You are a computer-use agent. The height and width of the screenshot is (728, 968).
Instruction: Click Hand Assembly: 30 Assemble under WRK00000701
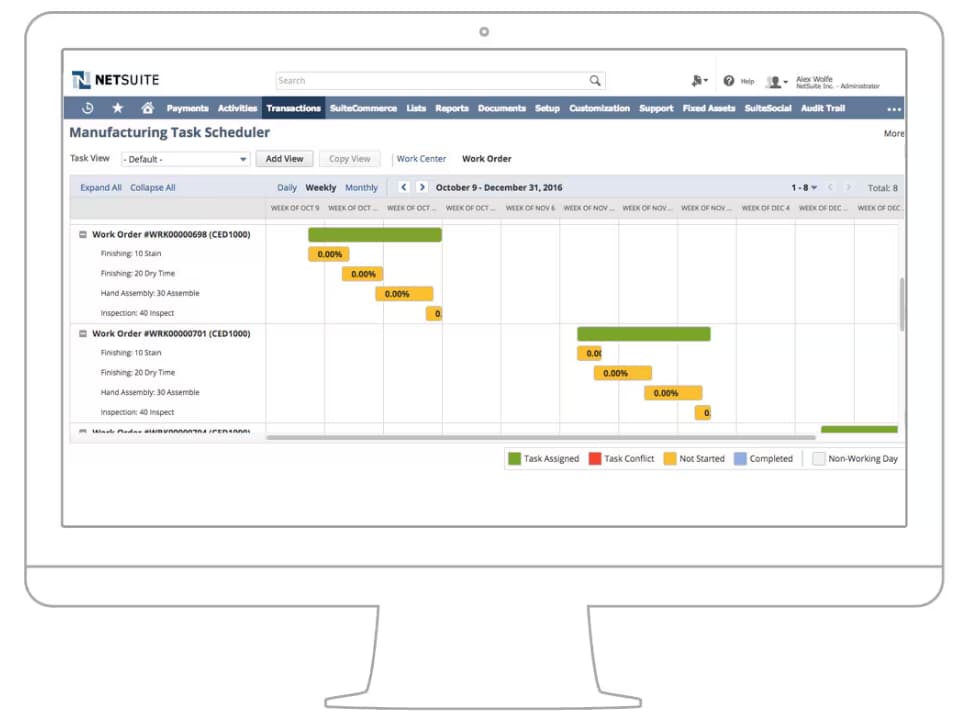[150, 392]
